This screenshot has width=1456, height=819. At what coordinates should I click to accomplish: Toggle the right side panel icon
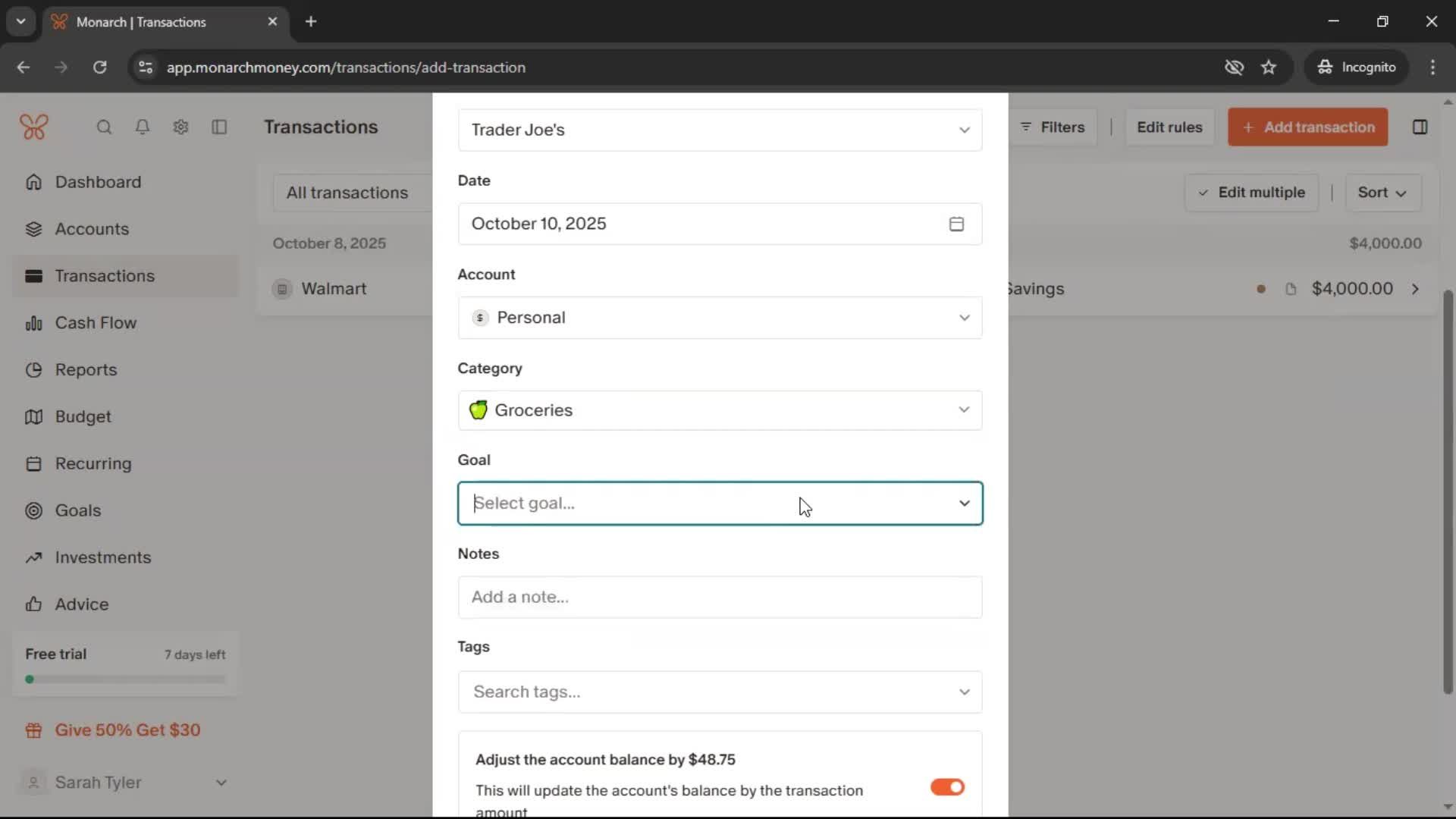pos(1420,127)
